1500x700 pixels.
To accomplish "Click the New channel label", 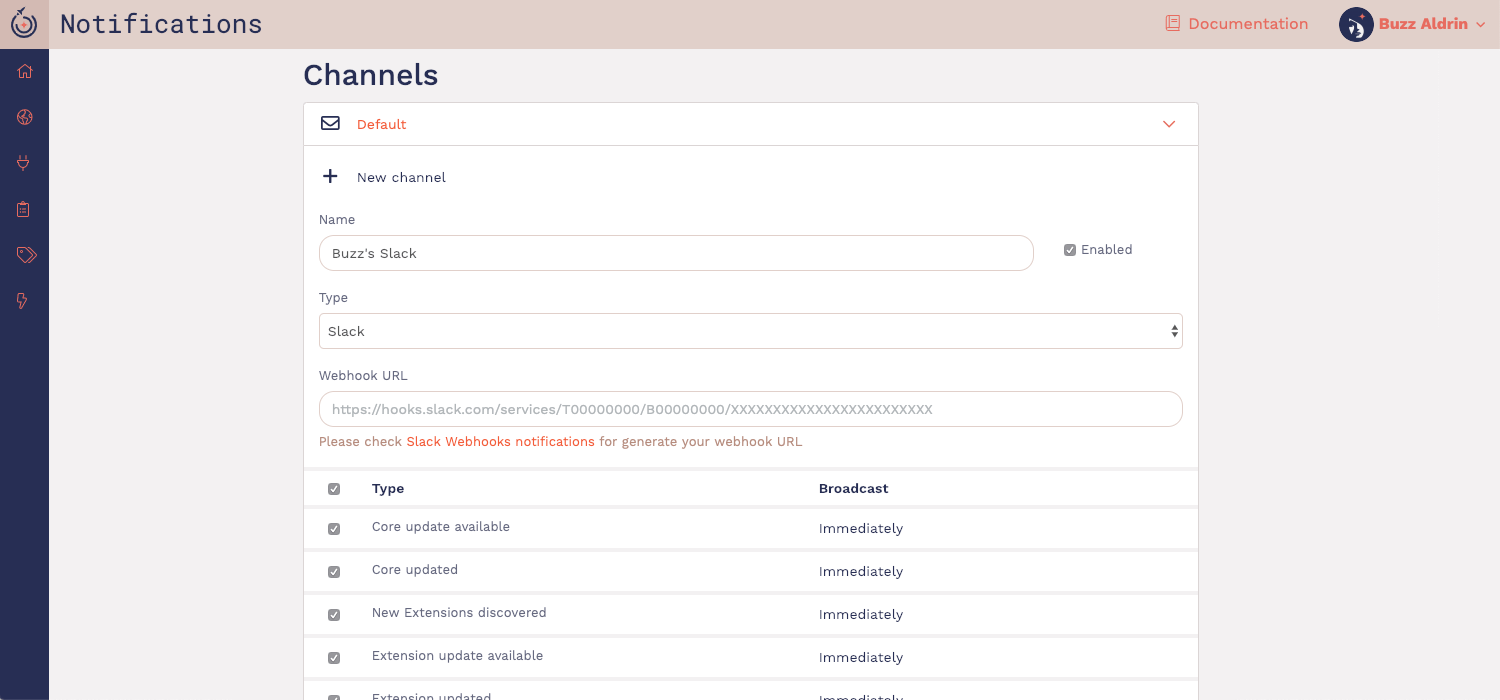I will (x=401, y=178).
